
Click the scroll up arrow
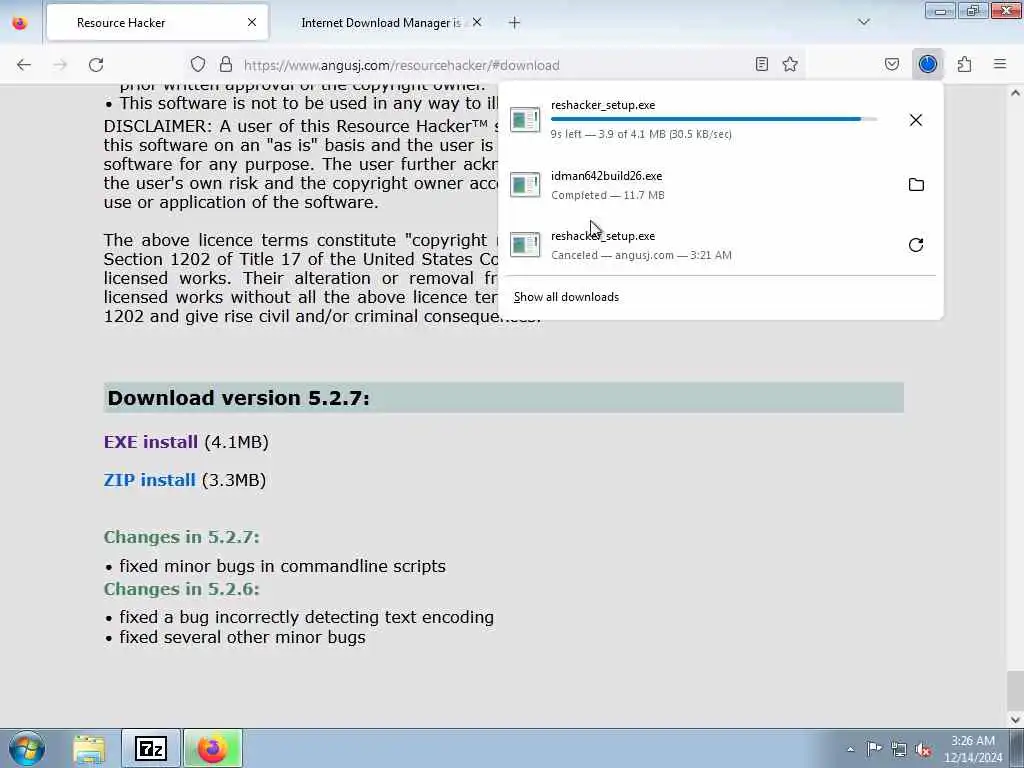pyautogui.click(x=1015, y=93)
